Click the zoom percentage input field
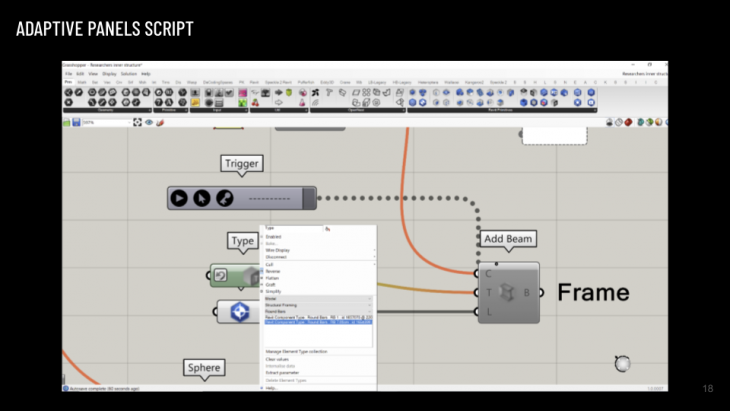The width and height of the screenshot is (730, 411). pyautogui.click(x=106, y=122)
